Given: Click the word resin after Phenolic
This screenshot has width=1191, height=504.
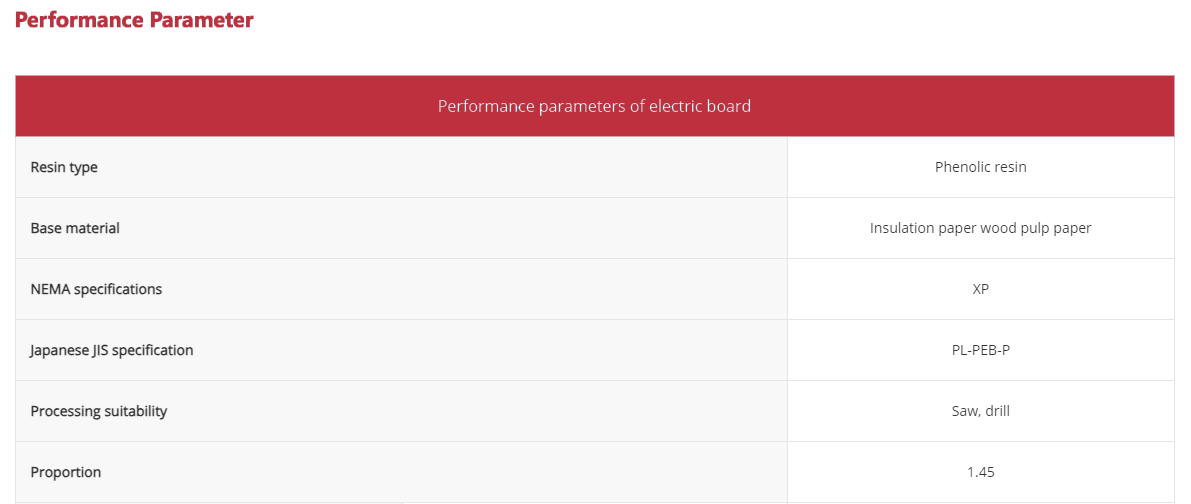Looking at the screenshot, I should (1010, 167).
